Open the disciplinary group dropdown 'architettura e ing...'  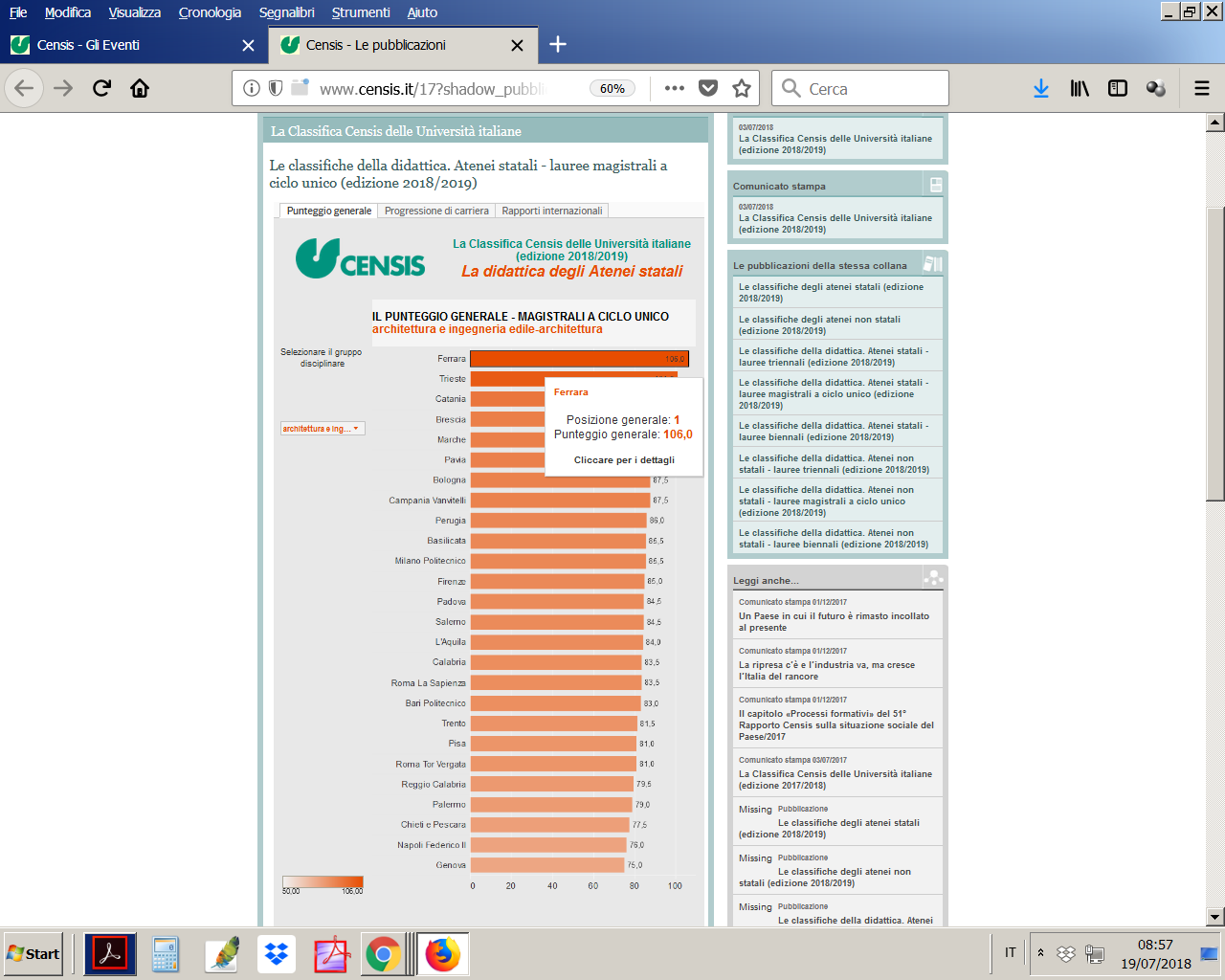(323, 429)
